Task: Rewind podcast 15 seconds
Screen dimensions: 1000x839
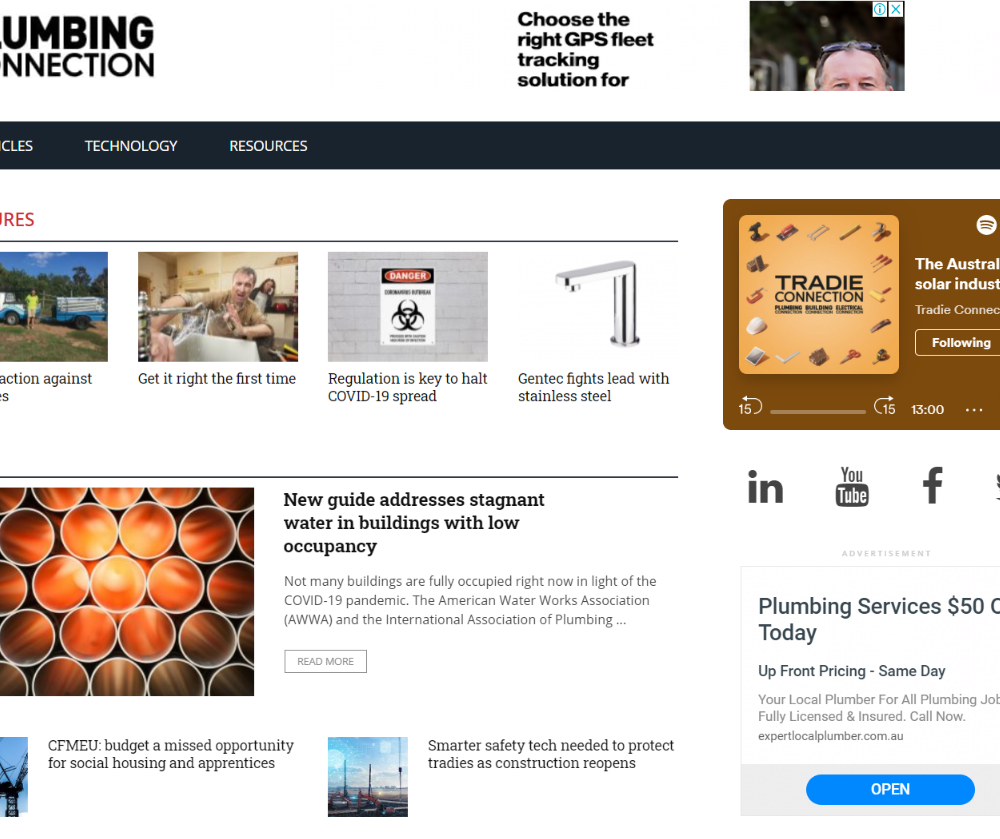Action: coord(749,407)
